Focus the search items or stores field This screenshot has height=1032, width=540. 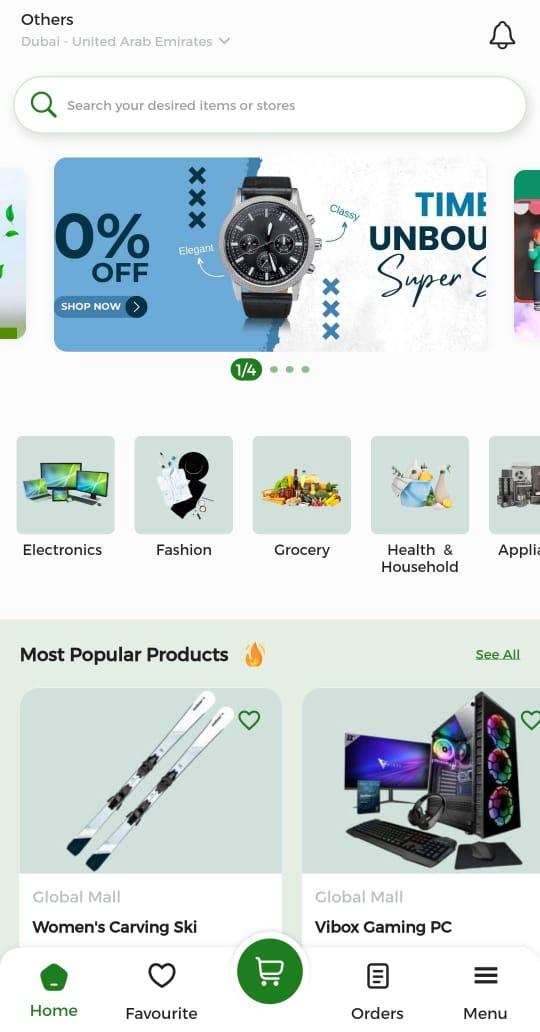click(x=270, y=105)
